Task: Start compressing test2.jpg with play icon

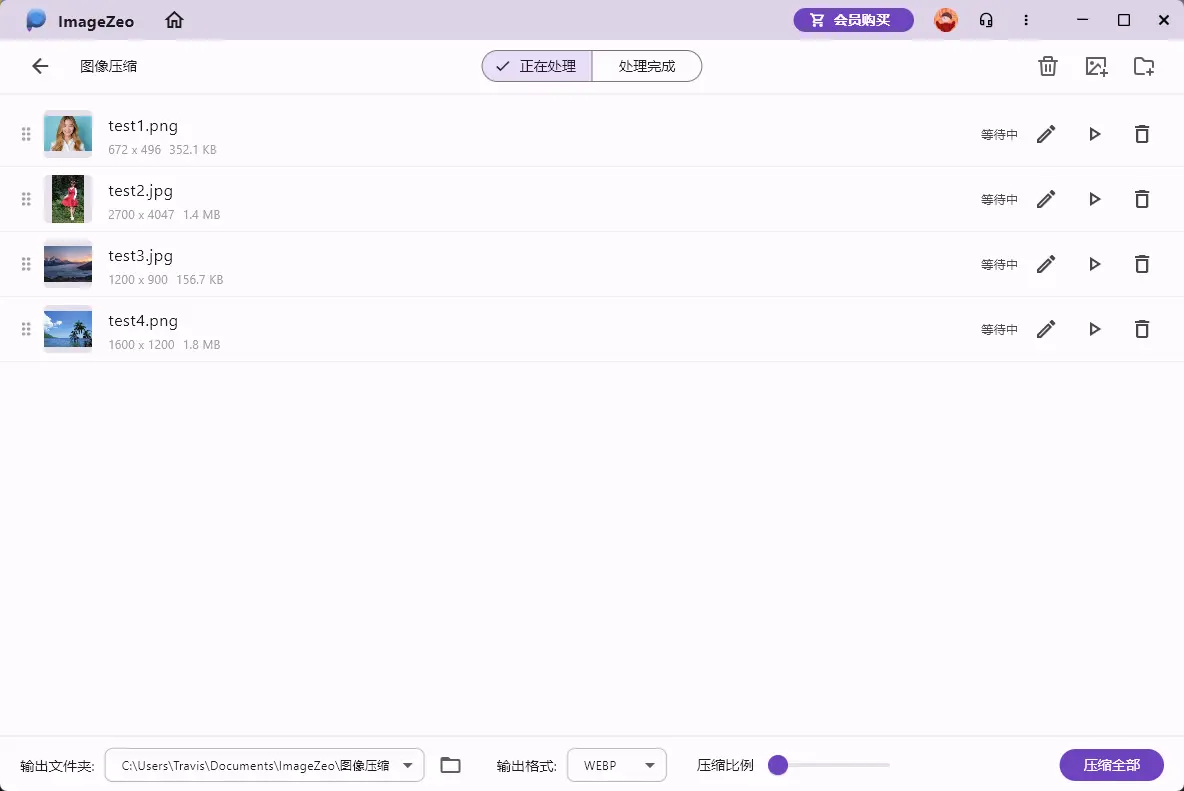Action: pos(1094,198)
